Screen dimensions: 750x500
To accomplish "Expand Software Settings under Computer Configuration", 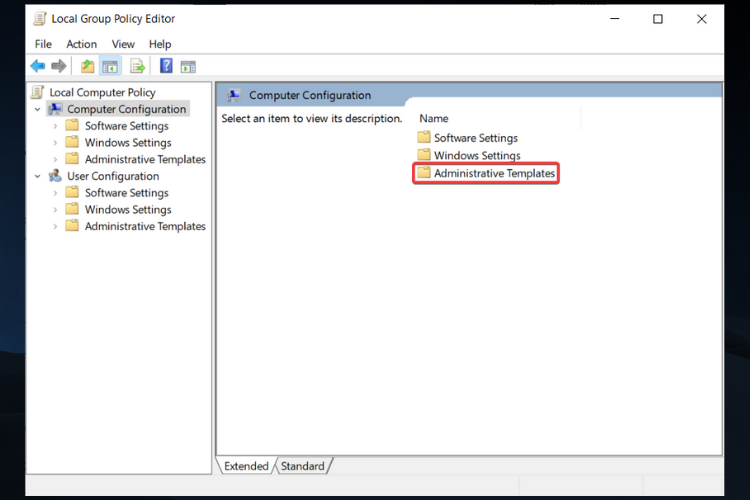I will 55,126.
